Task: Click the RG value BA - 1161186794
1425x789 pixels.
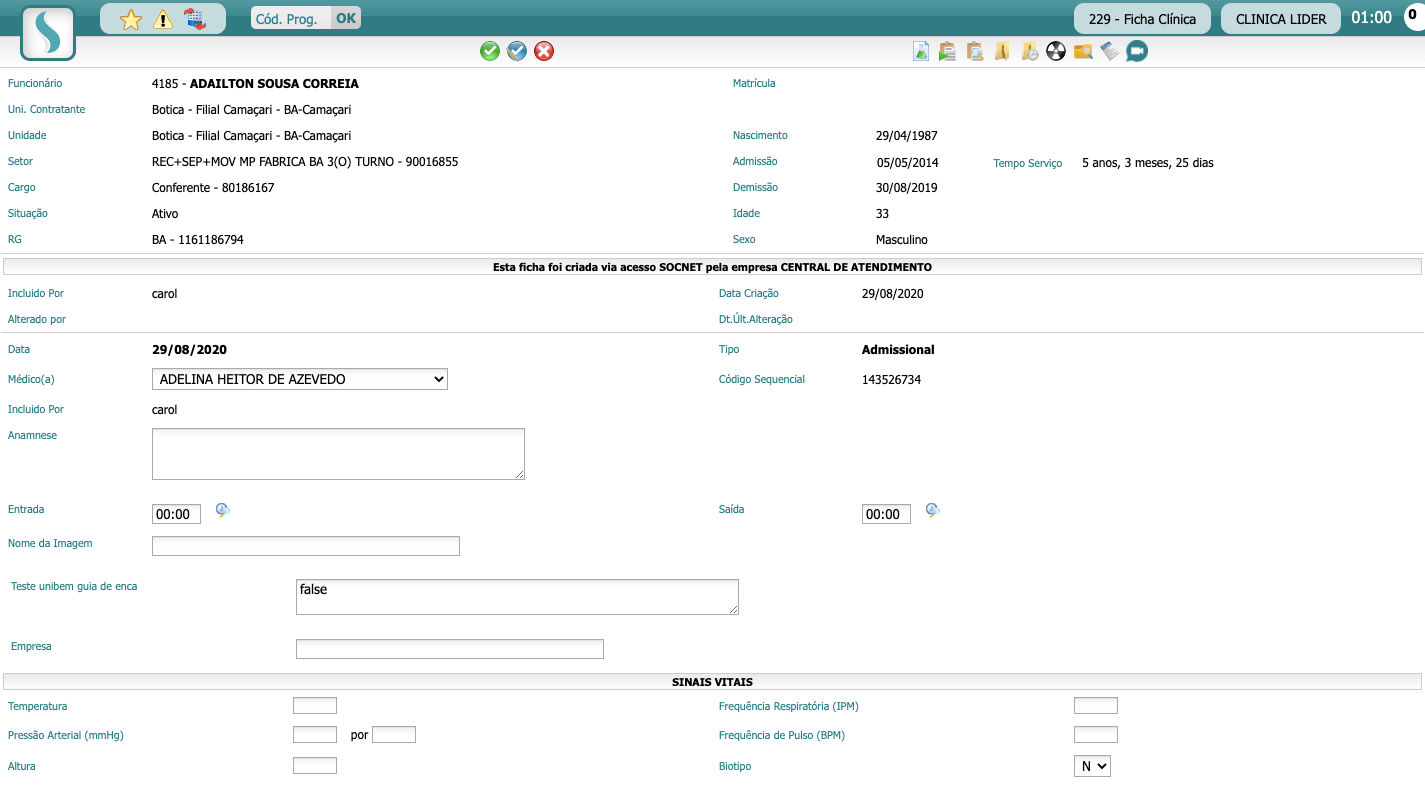Action: click(198, 240)
